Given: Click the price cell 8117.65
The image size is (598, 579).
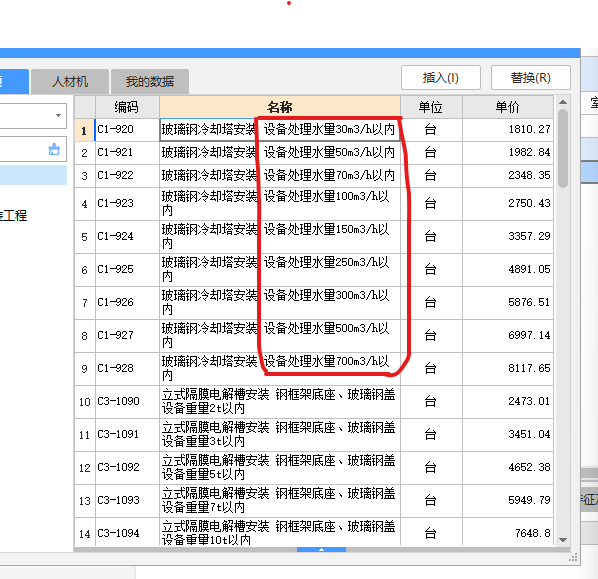Looking at the screenshot, I should click(508, 369).
